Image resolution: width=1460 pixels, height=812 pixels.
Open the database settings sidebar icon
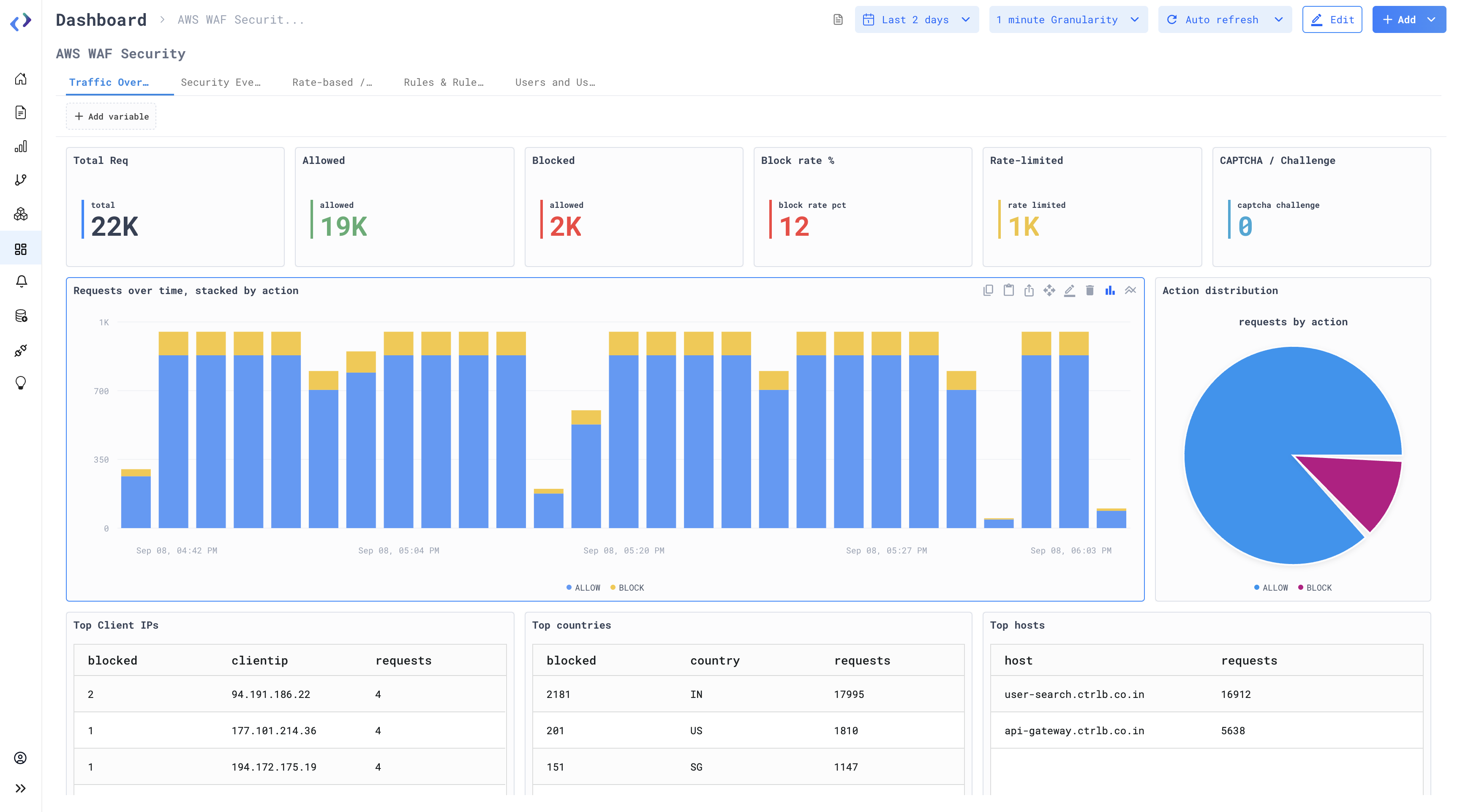click(21, 316)
